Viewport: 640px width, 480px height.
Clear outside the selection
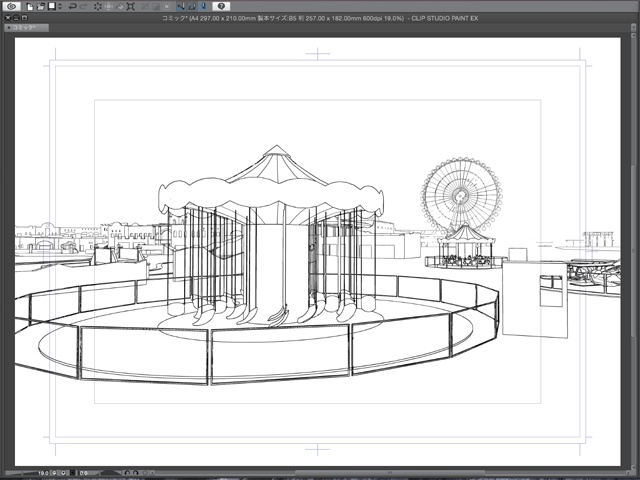[109, 7]
